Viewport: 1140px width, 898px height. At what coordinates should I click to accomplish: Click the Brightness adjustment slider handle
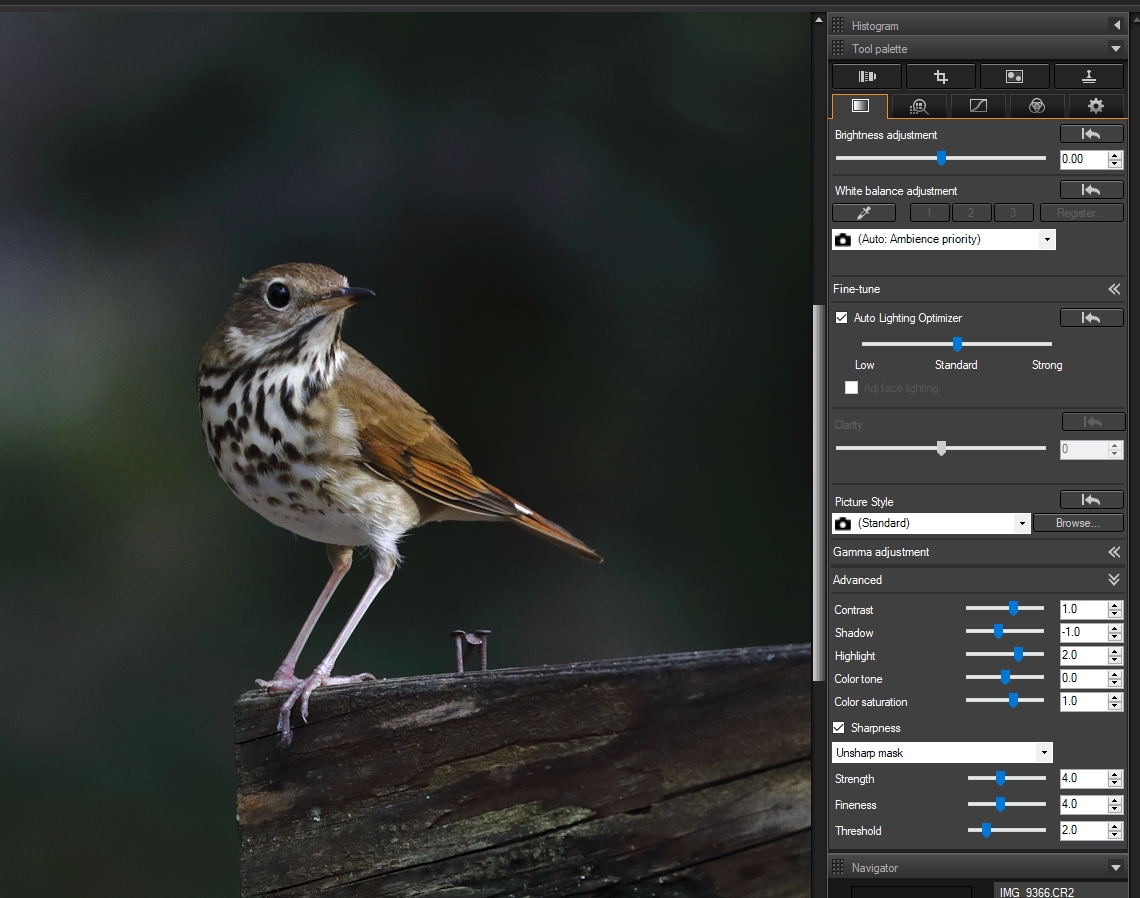point(941,158)
